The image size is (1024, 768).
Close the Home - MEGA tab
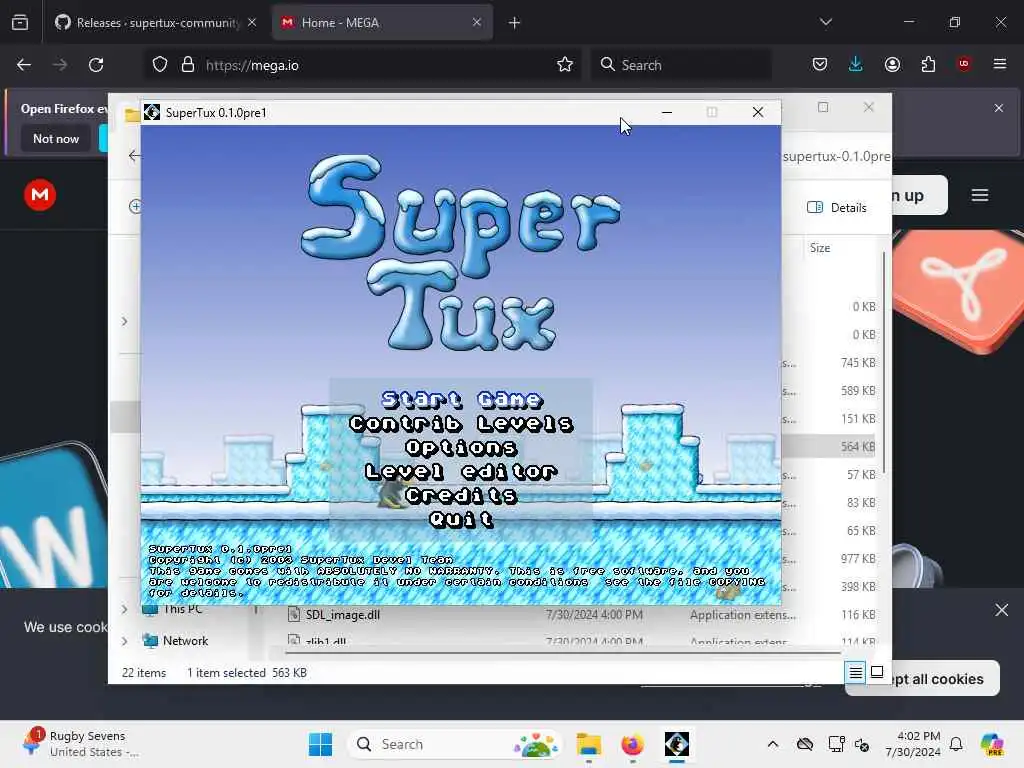(477, 22)
